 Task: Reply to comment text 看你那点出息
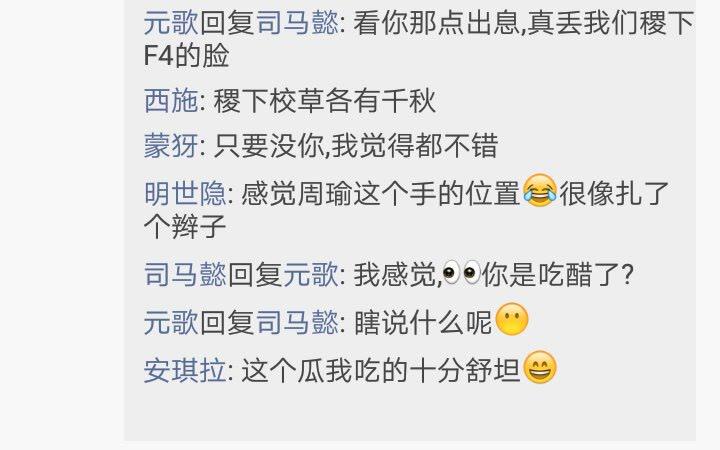[436, 22]
